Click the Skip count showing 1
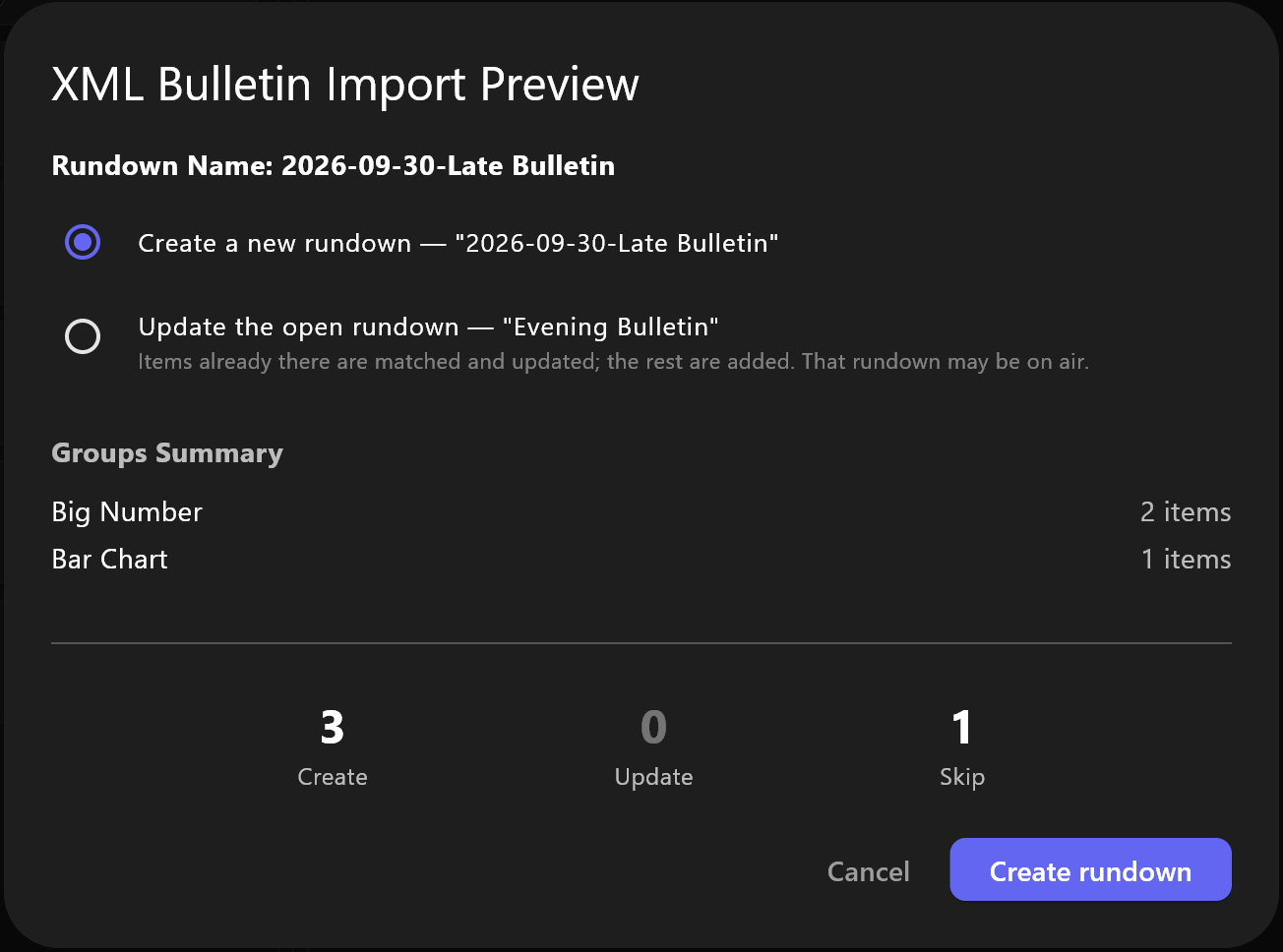Viewport: 1283px width, 952px height. point(962,747)
